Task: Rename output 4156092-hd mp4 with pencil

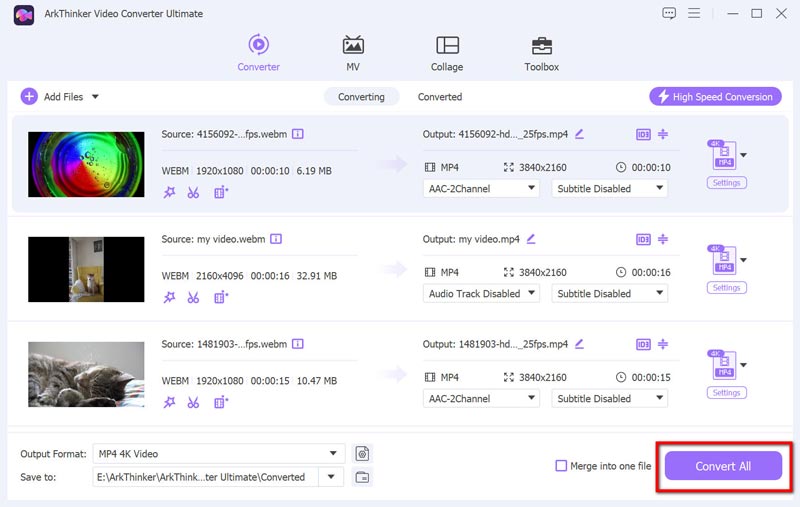Action: tap(579, 134)
